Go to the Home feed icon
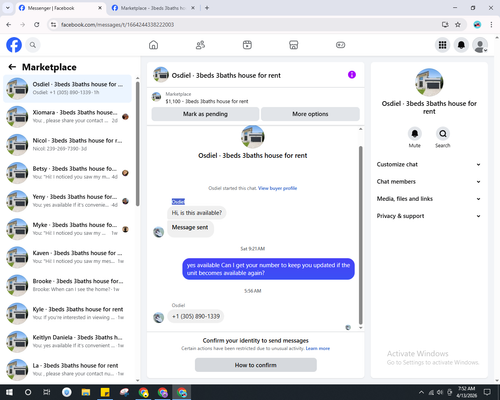This screenshot has height=400, width=500. 153,45
